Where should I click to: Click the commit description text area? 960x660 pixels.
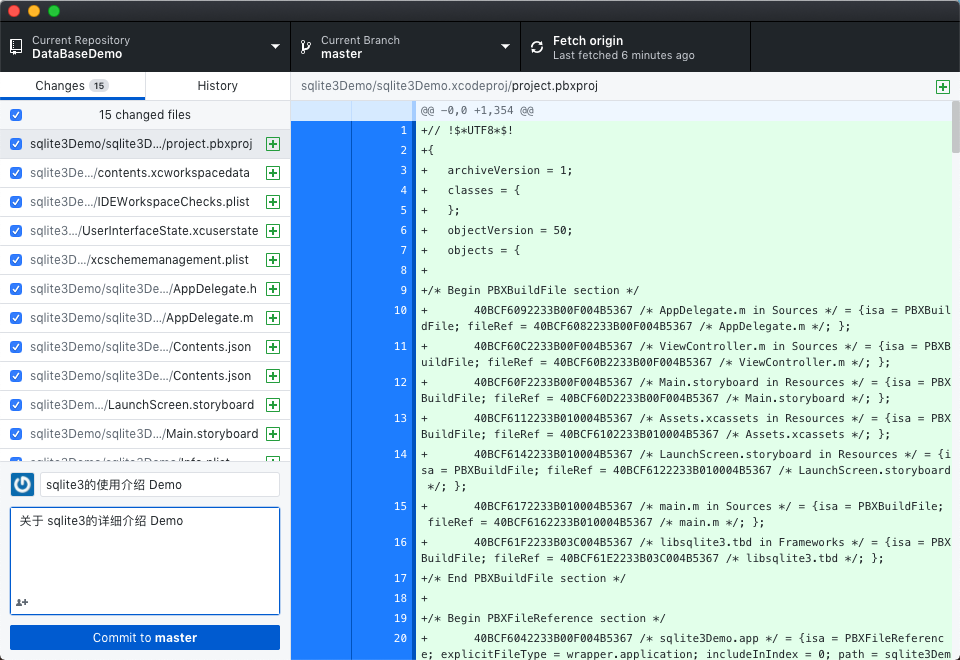tap(145, 561)
